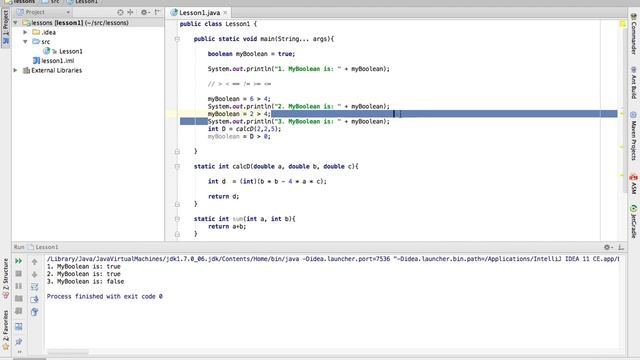This screenshot has width=640, height=360.
Task: Expand the .idea folder
Action: tap(25, 32)
